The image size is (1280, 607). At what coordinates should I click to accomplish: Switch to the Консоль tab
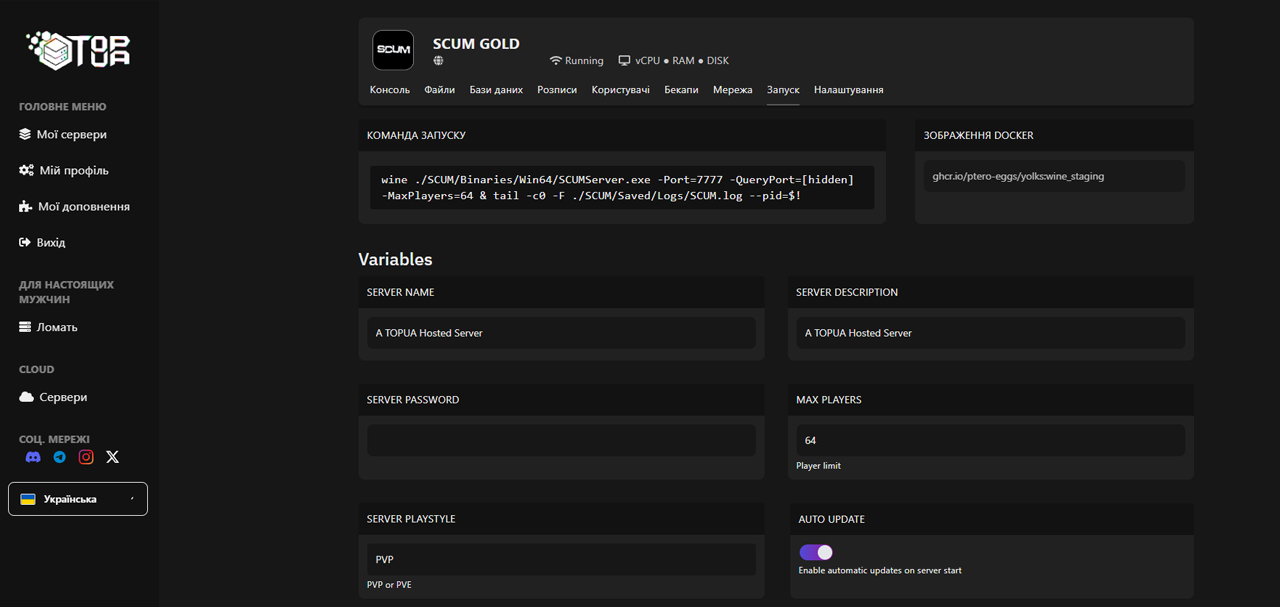point(389,90)
